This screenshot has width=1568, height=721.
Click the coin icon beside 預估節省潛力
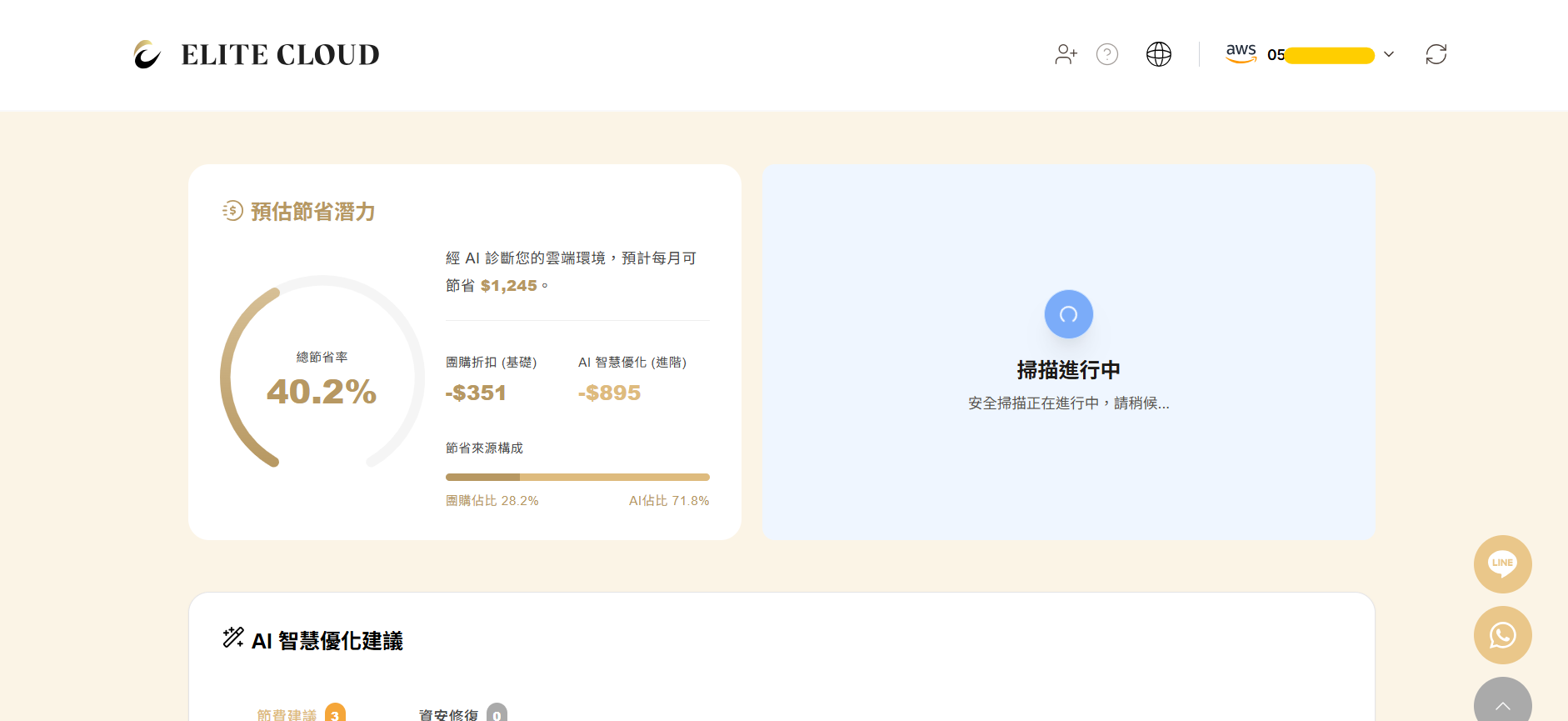click(232, 211)
